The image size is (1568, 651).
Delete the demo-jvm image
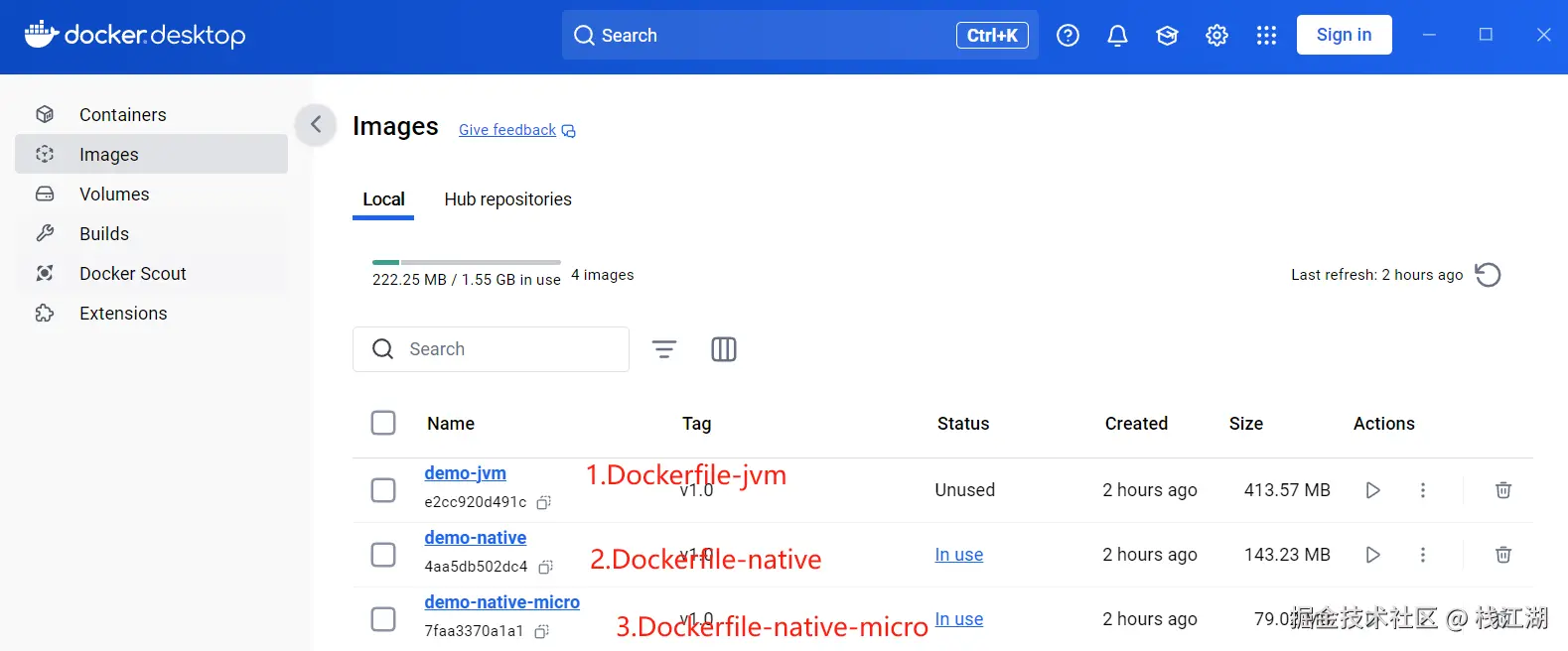1503,490
